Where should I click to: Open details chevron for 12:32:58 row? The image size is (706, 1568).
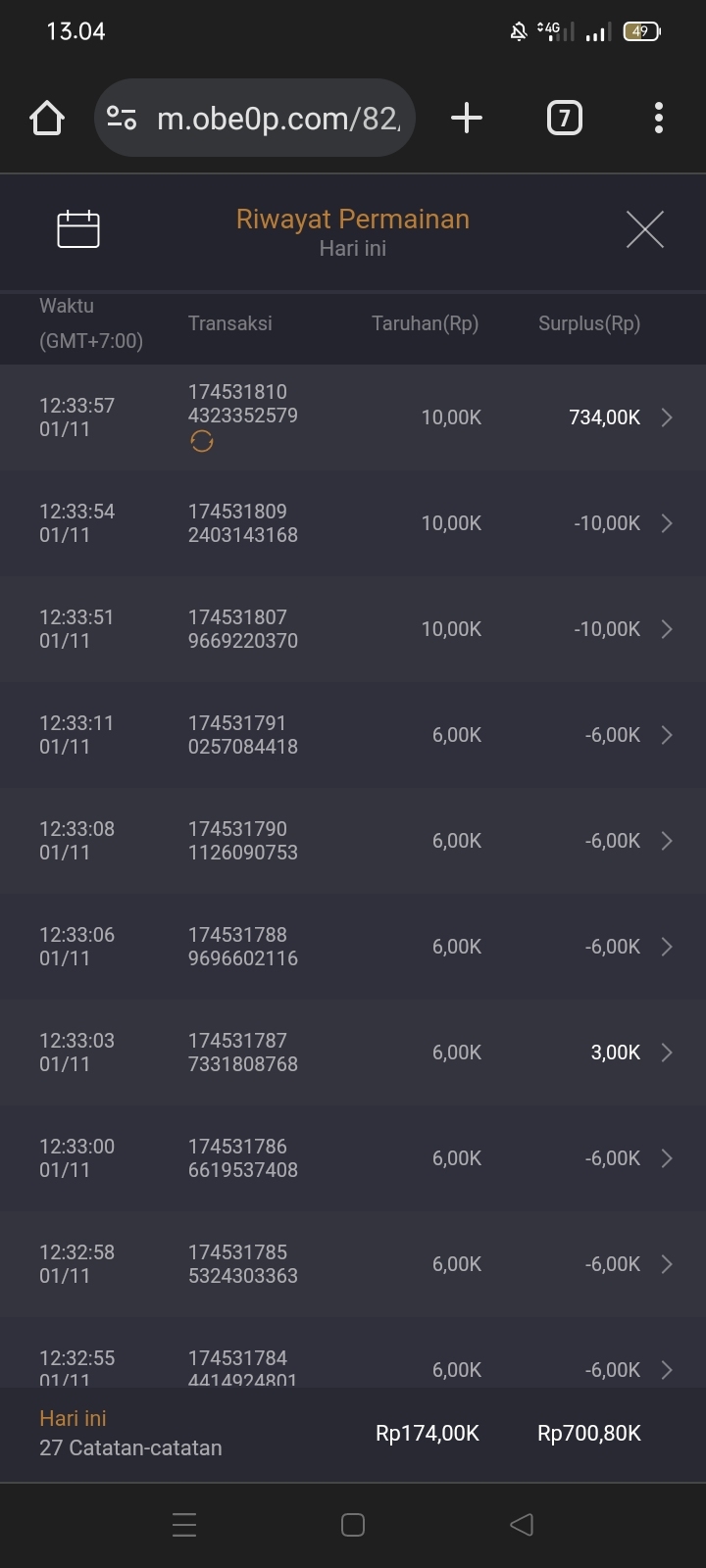tap(667, 1264)
